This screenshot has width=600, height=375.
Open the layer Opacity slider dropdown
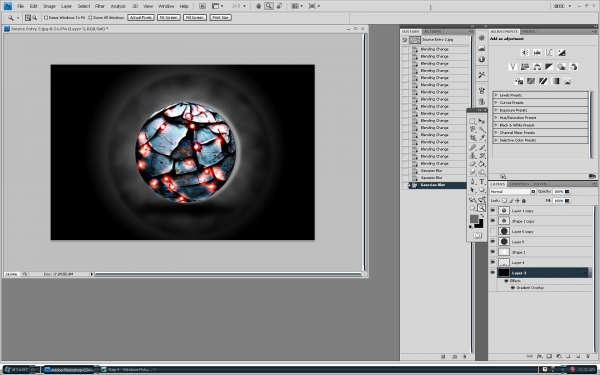(567, 191)
